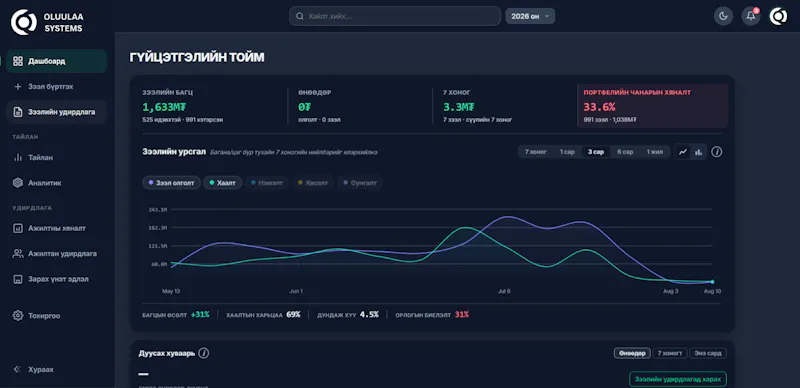
Task: Click the plus icon beside Зээл бүртгэх
Action: 18,87
